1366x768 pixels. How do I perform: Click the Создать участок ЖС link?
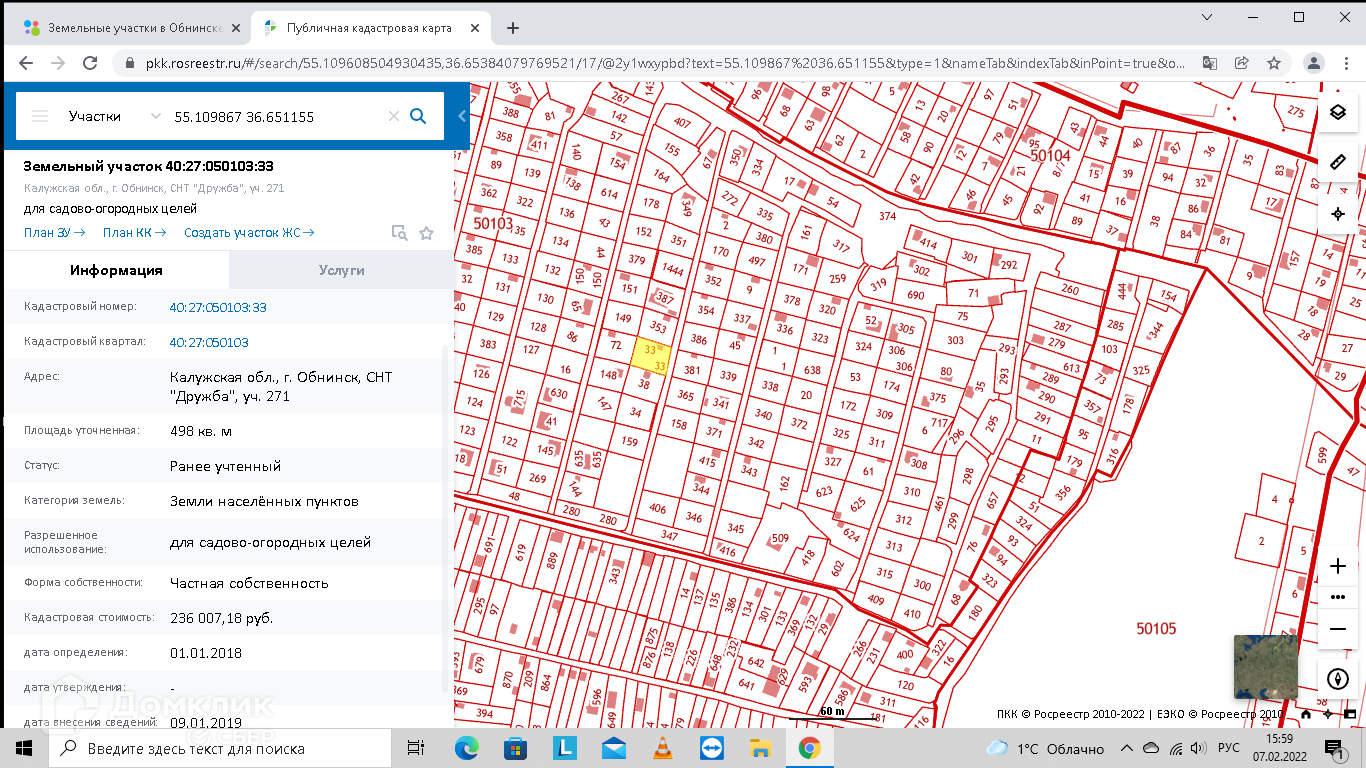pos(249,233)
